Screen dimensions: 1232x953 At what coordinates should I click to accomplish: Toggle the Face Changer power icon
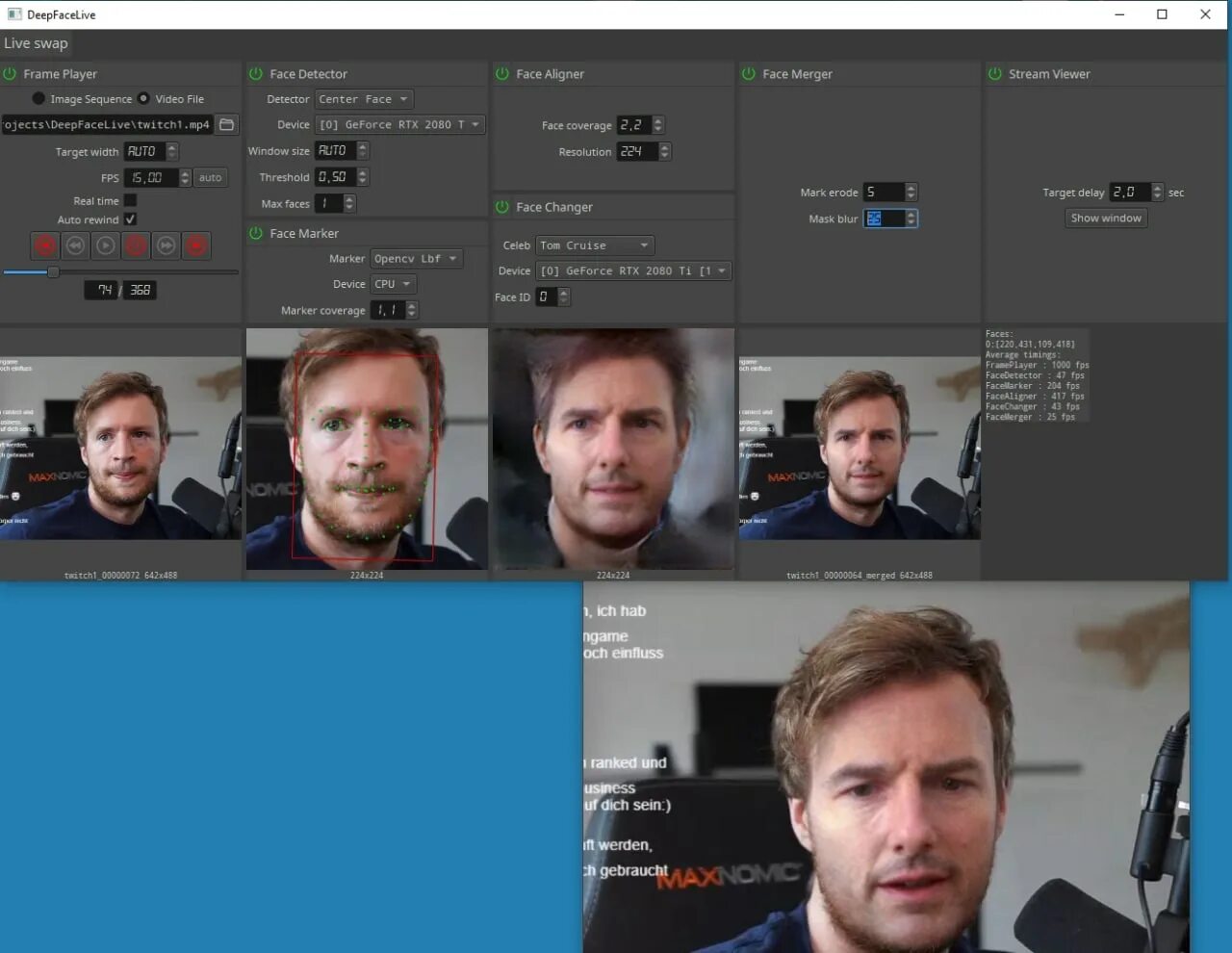(x=502, y=207)
